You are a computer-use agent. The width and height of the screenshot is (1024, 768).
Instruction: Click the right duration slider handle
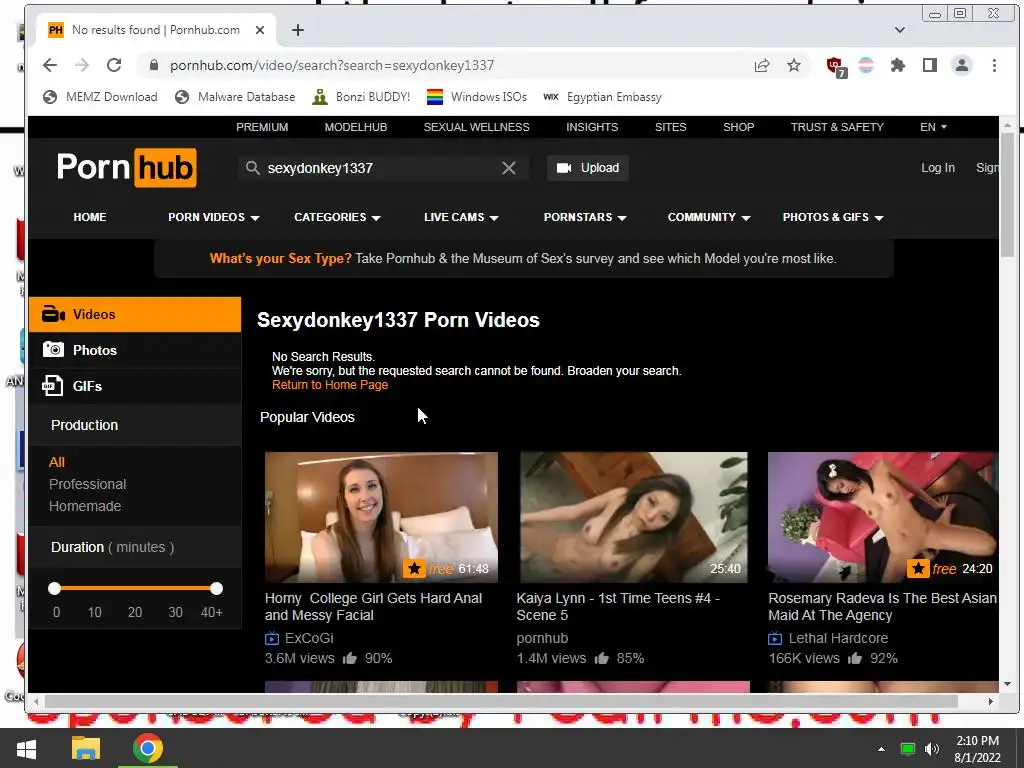click(216, 588)
